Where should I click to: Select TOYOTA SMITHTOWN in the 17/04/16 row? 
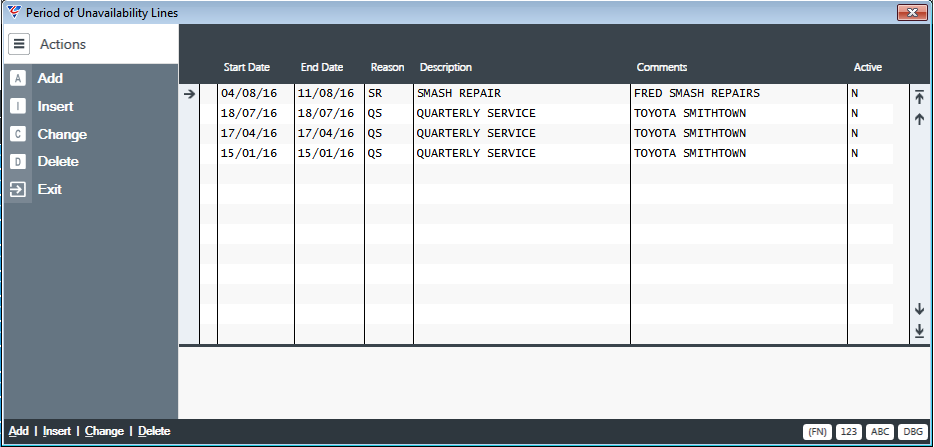coord(690,133)
